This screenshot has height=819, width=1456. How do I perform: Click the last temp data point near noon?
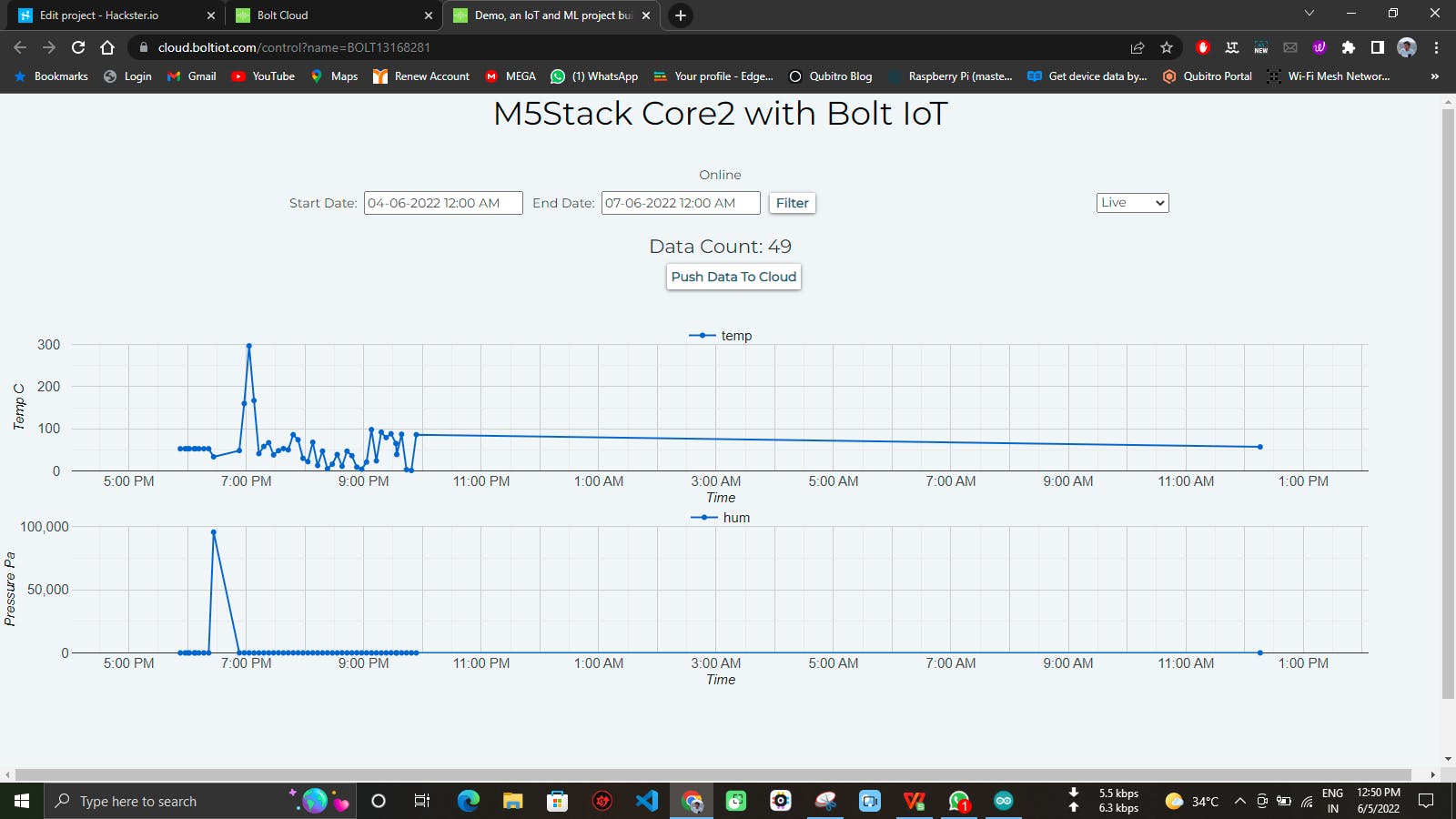[x=1260, y=447]
